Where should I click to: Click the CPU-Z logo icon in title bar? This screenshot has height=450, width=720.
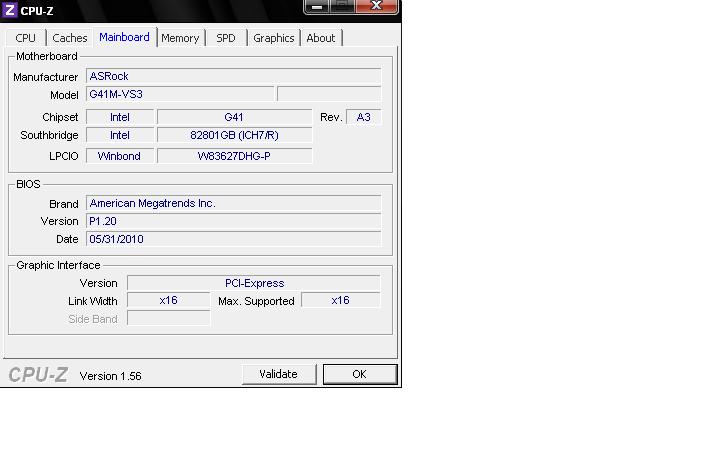(9, 10)
